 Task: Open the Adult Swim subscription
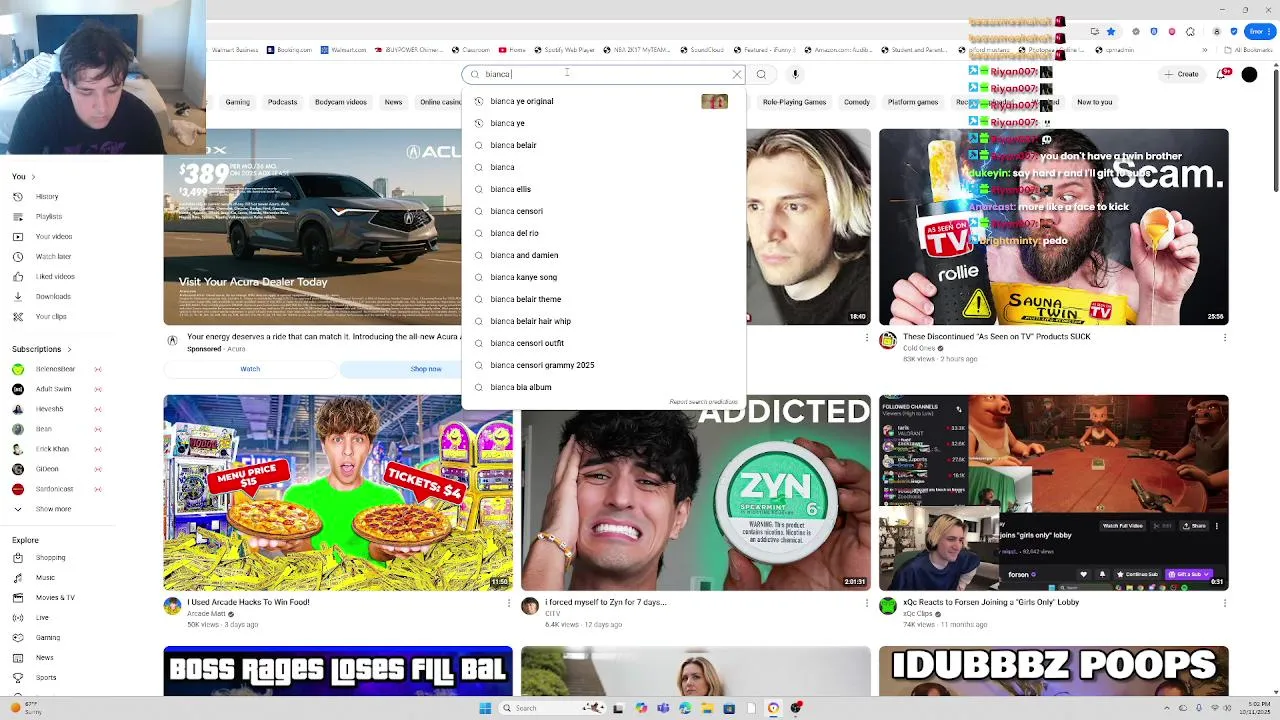tap(54, 389)
